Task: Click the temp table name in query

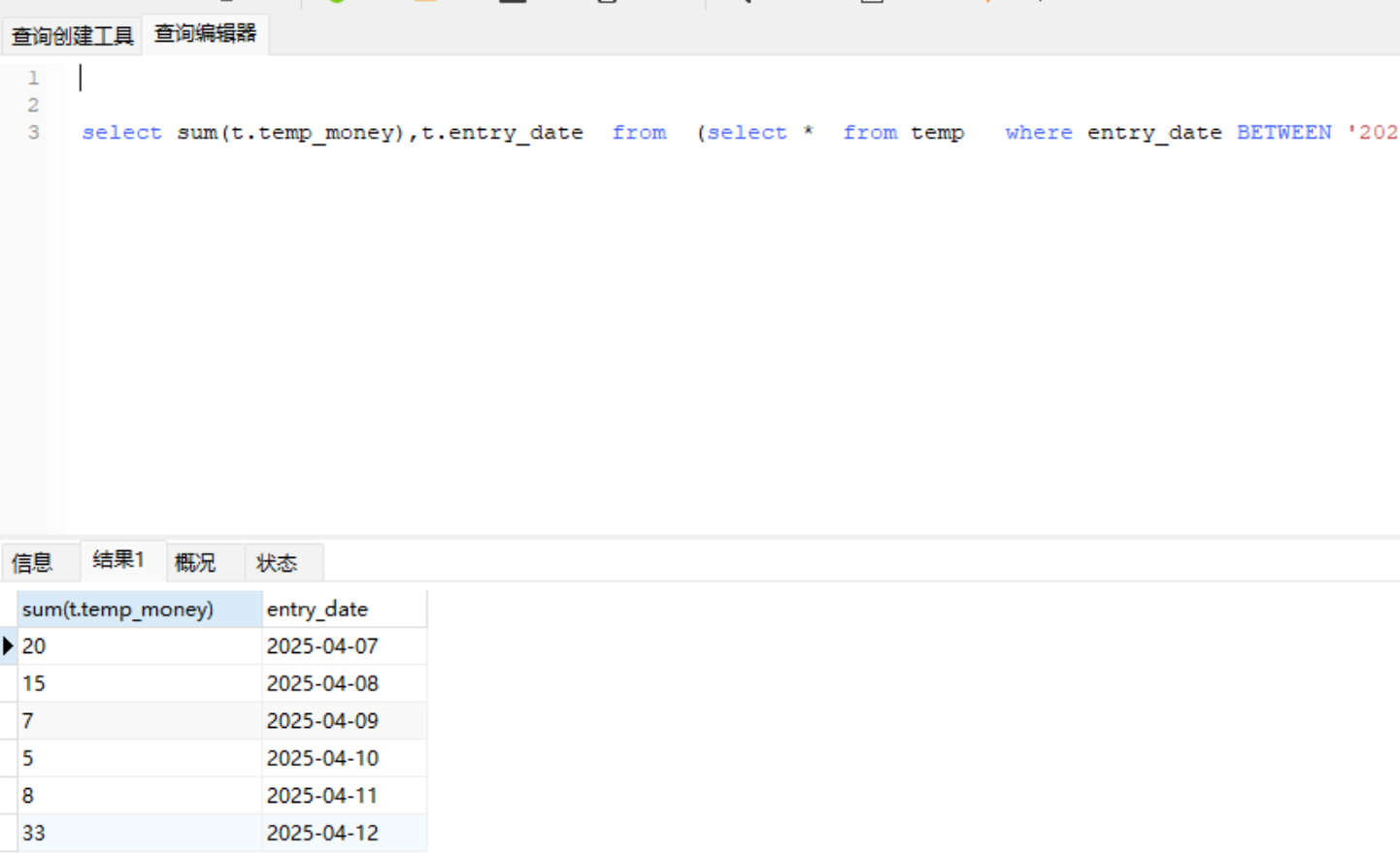Action: point(937,133)
